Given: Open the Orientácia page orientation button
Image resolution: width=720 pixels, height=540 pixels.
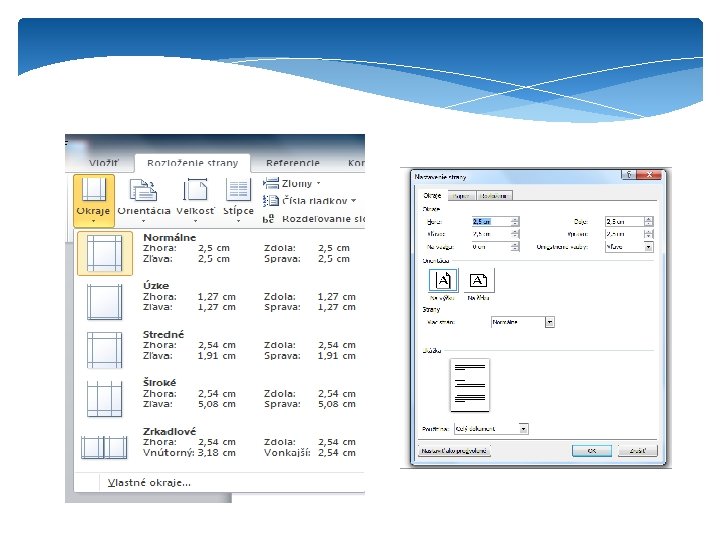Looking at the screenshot, I should coord(144,201).
